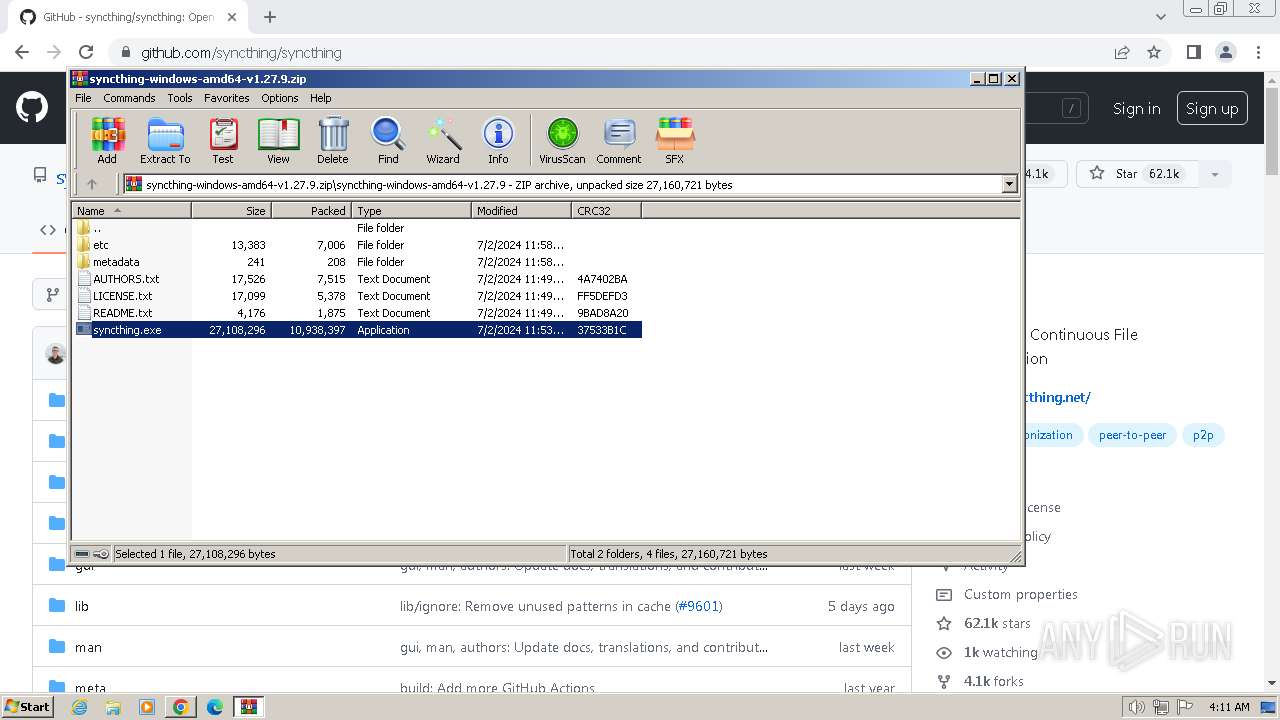Open the Help menu in WinRAR
Viewport: 1280px width, 720px height.
[320, 98]
